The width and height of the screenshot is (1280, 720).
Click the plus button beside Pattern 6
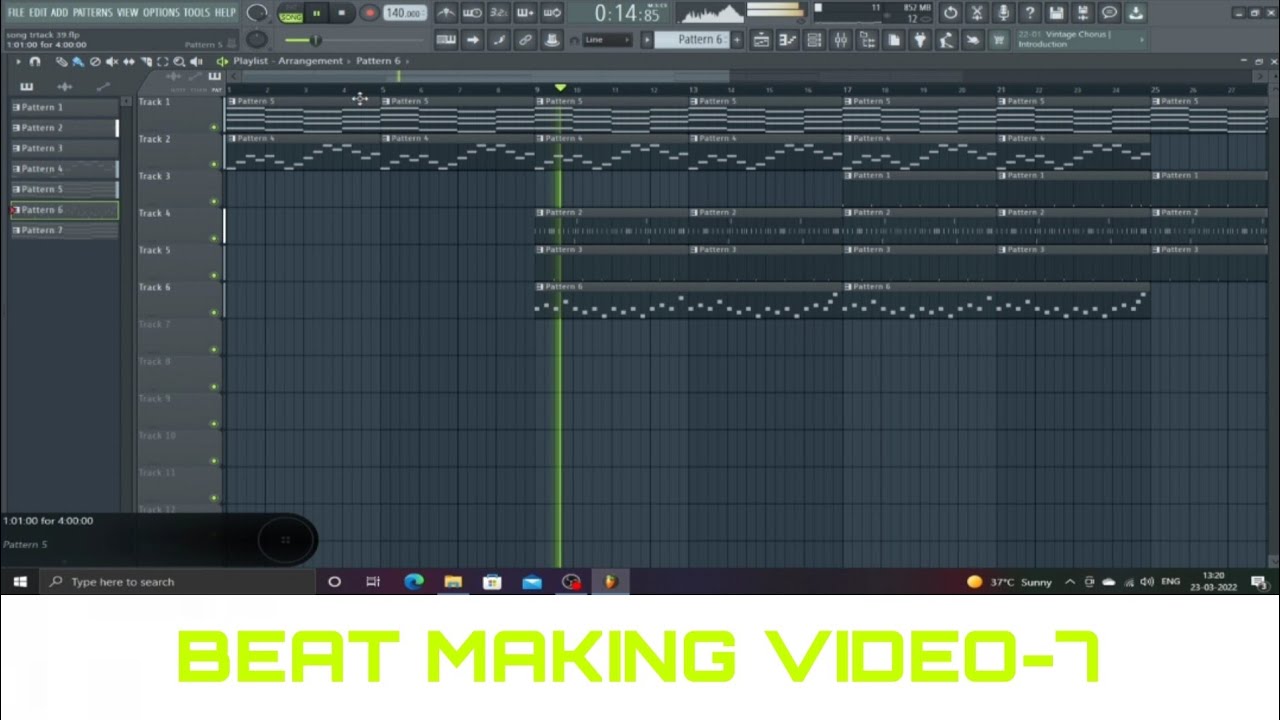[737, 40]
